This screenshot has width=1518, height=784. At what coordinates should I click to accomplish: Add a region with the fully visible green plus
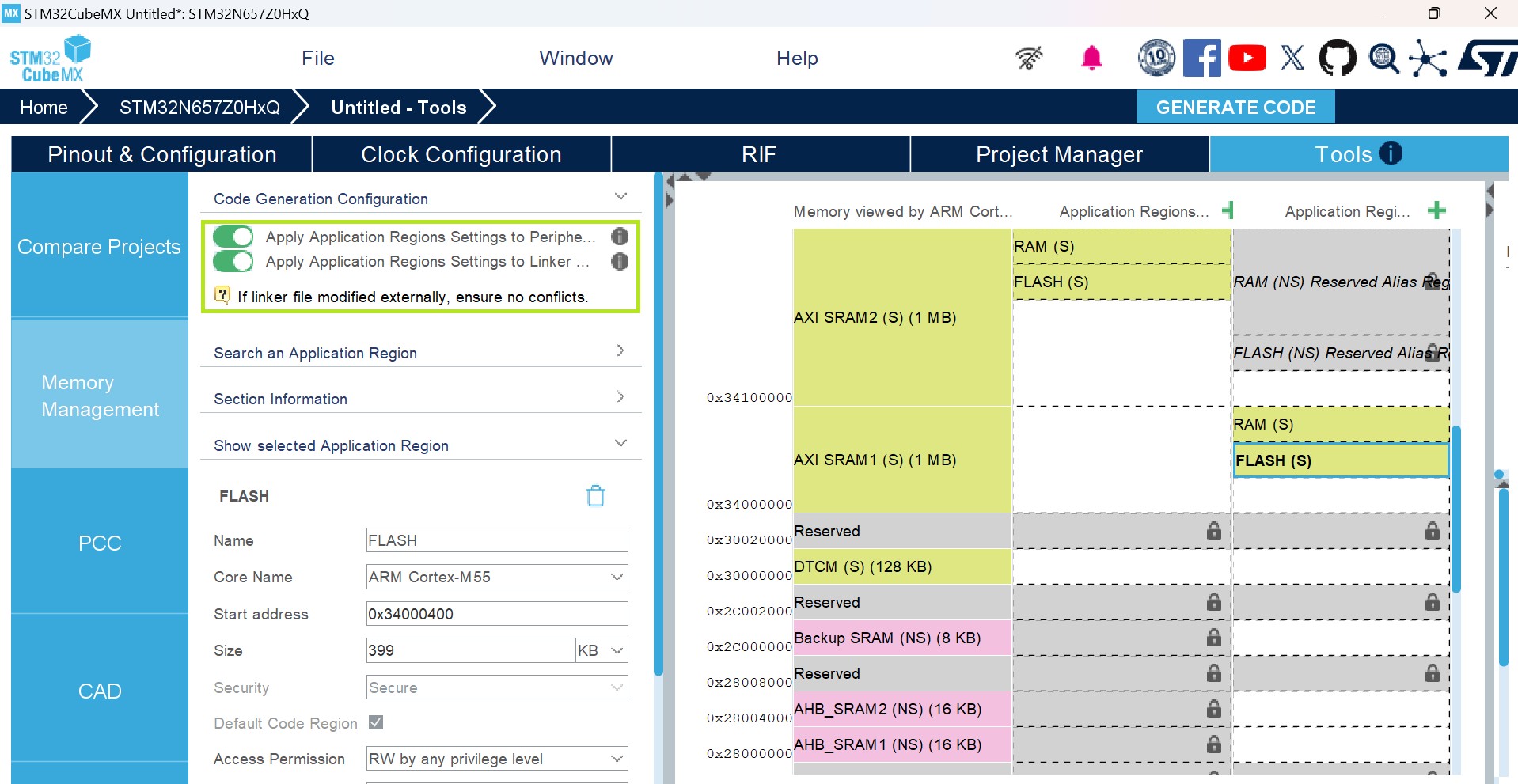[1436, 210]
